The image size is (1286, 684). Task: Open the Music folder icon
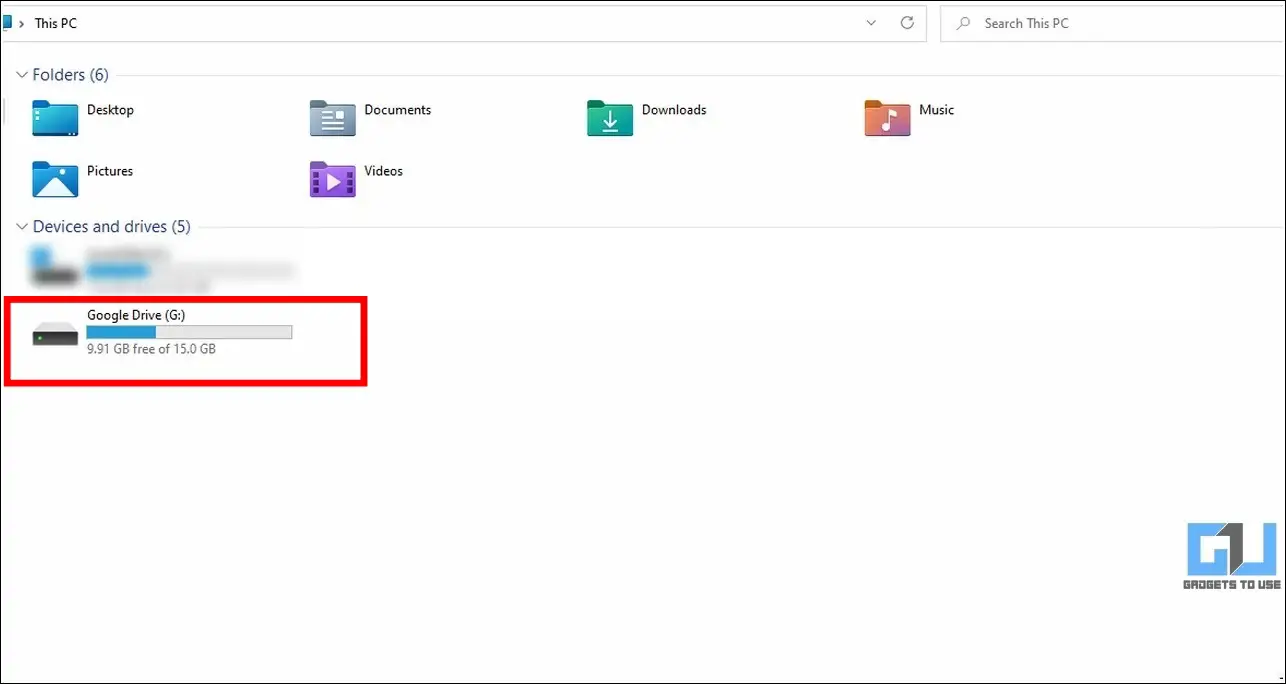[x=887, y=118]
